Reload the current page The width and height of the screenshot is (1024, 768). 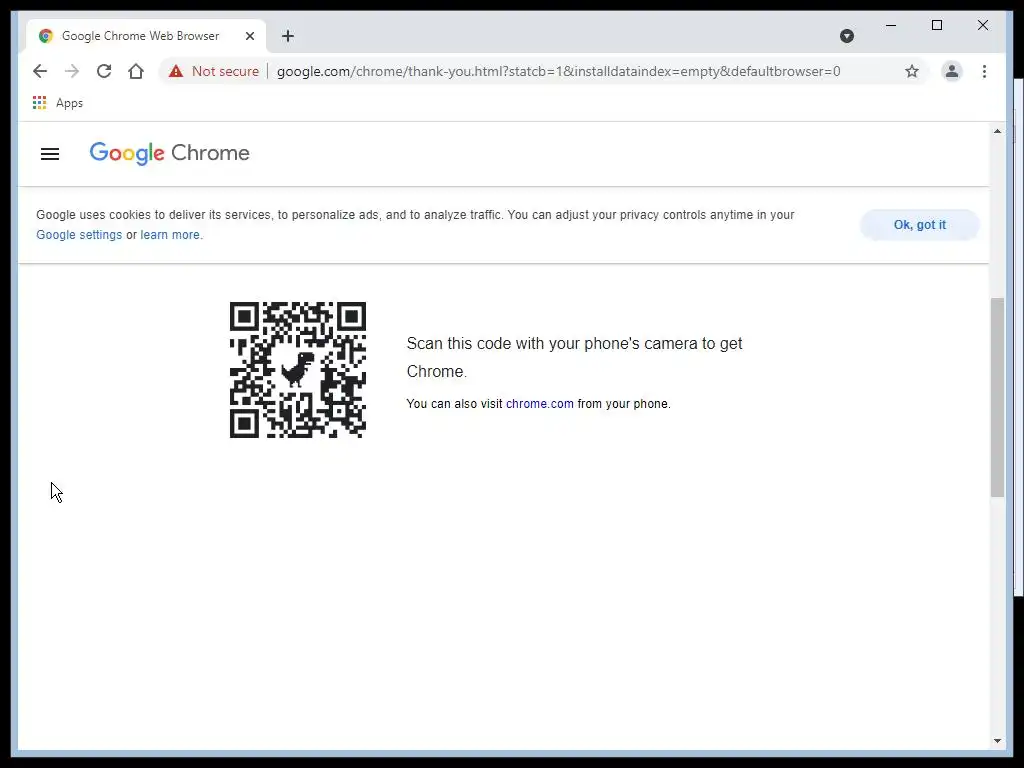pos(104,71)
